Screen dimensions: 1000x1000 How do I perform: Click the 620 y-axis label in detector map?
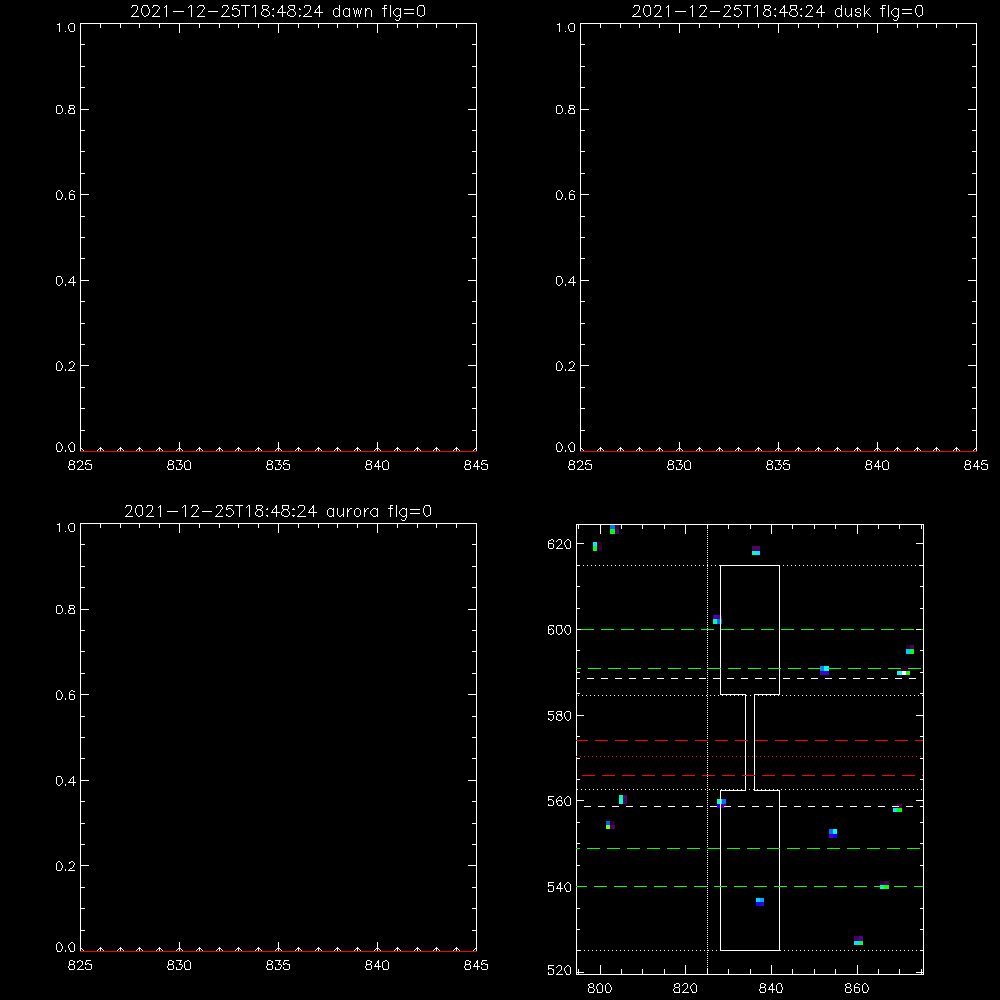(559, 545)
